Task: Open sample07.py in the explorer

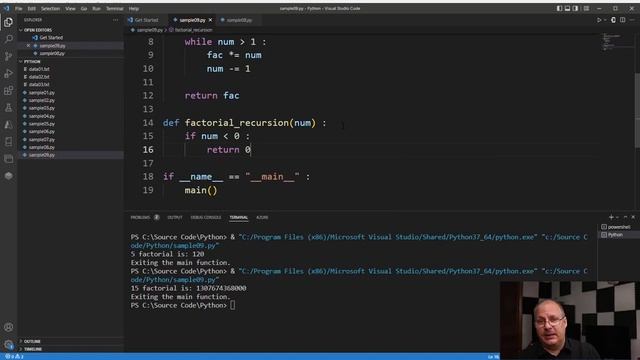Action: click(x=42, y=140)
